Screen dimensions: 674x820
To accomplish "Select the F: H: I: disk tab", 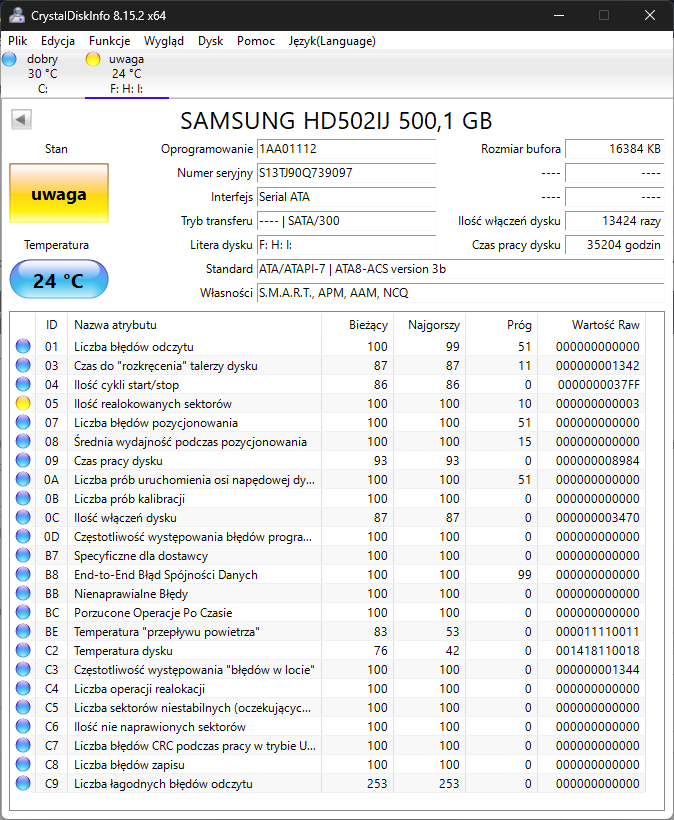I will pyautogui.click(x=127, y=74).
